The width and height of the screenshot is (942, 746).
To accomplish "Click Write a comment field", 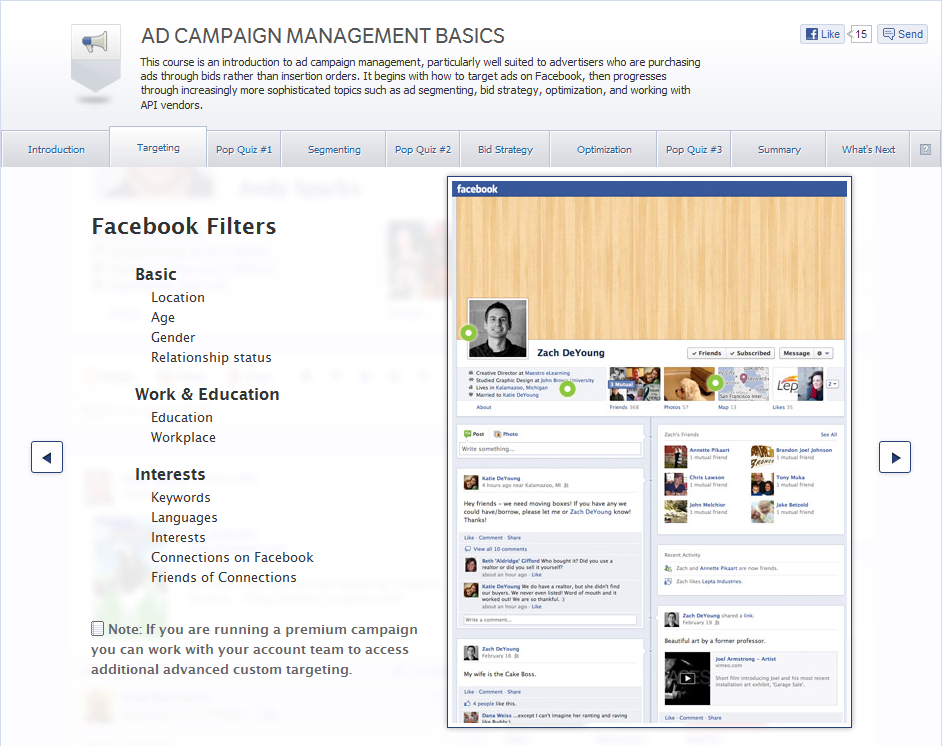I will [x=550, y=619].
